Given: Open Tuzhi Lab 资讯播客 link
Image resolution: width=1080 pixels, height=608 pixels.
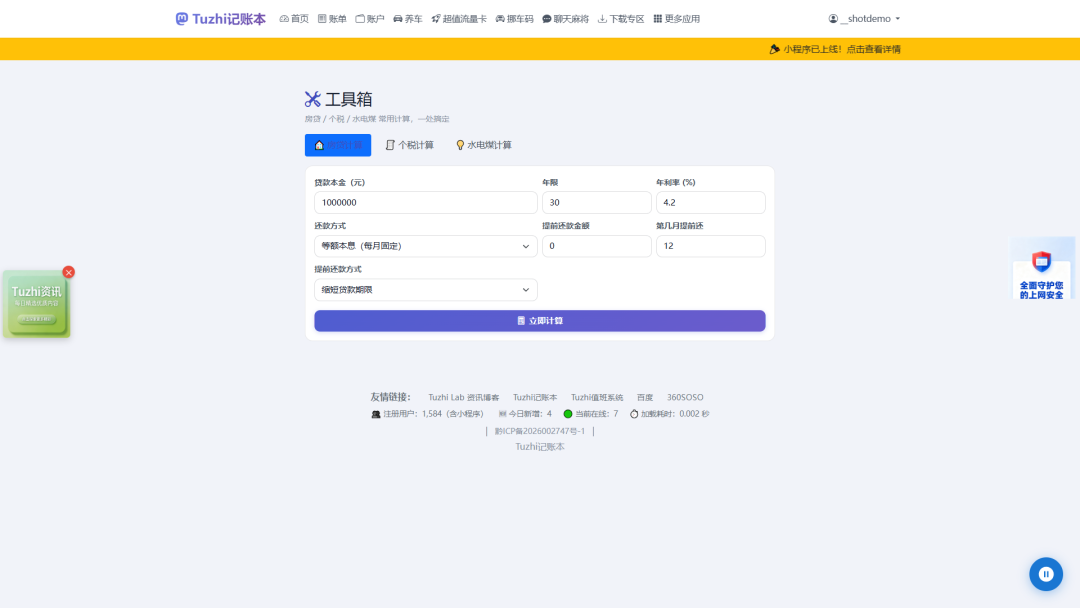Looking at the screenshot, I should [464, 397].
